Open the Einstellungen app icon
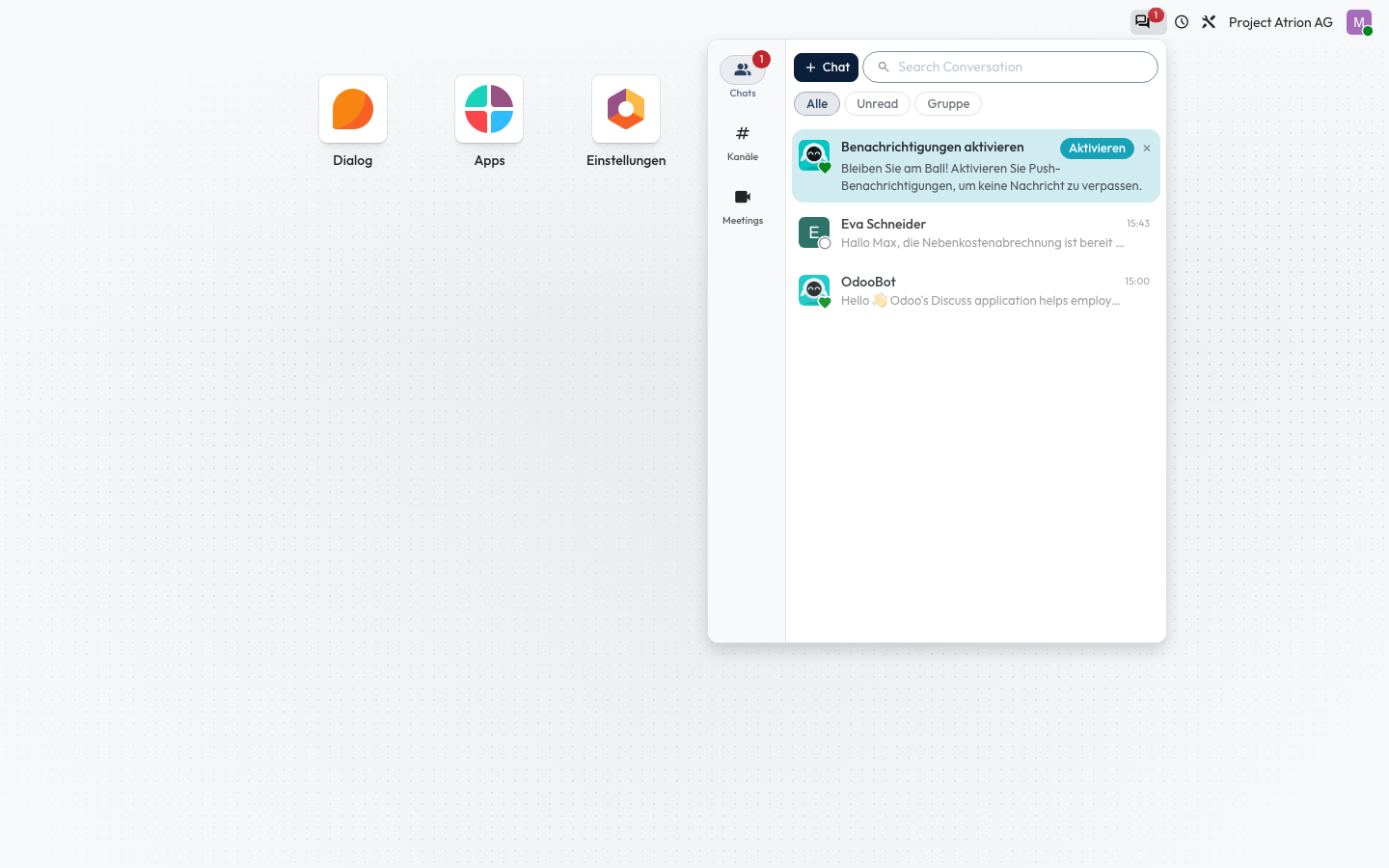This screenshot has height=868, width=1389. coord(626,109)
